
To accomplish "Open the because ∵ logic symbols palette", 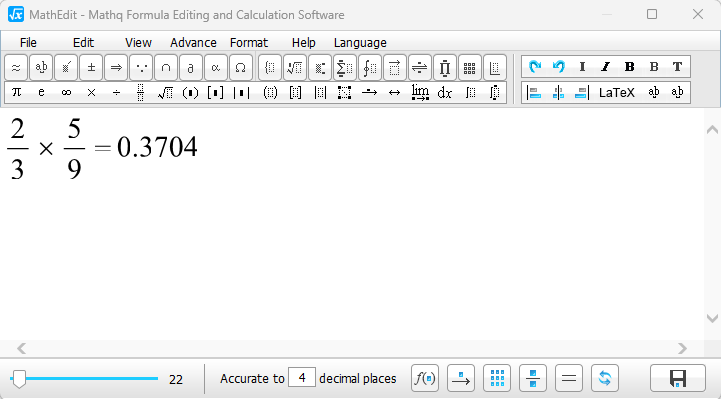I will point(141,68).
